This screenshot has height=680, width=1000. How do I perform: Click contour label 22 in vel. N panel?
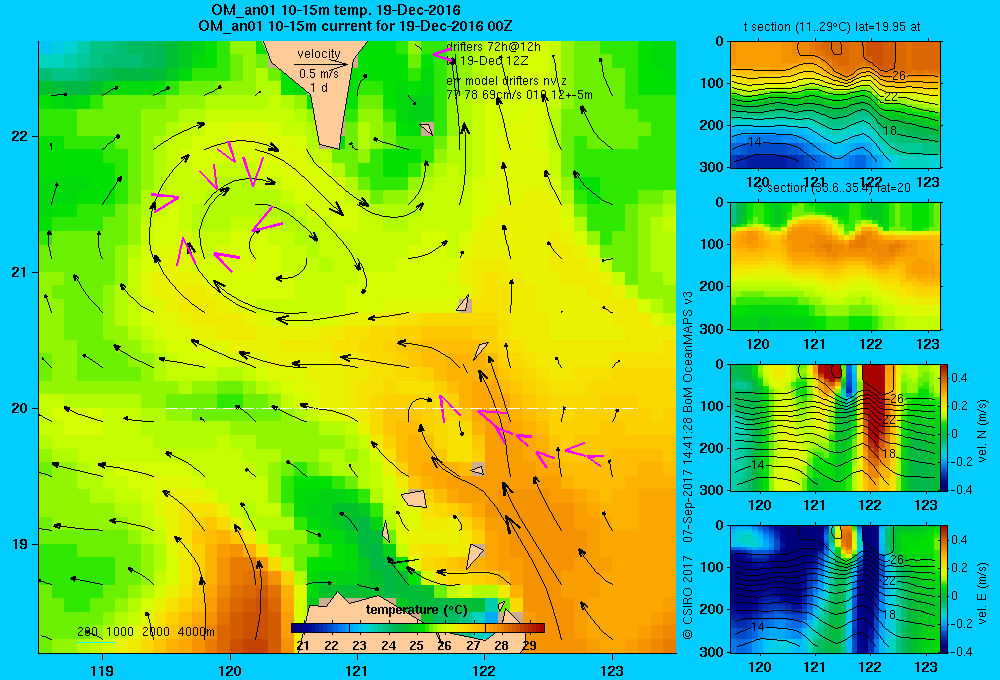[x=890, y=420]
